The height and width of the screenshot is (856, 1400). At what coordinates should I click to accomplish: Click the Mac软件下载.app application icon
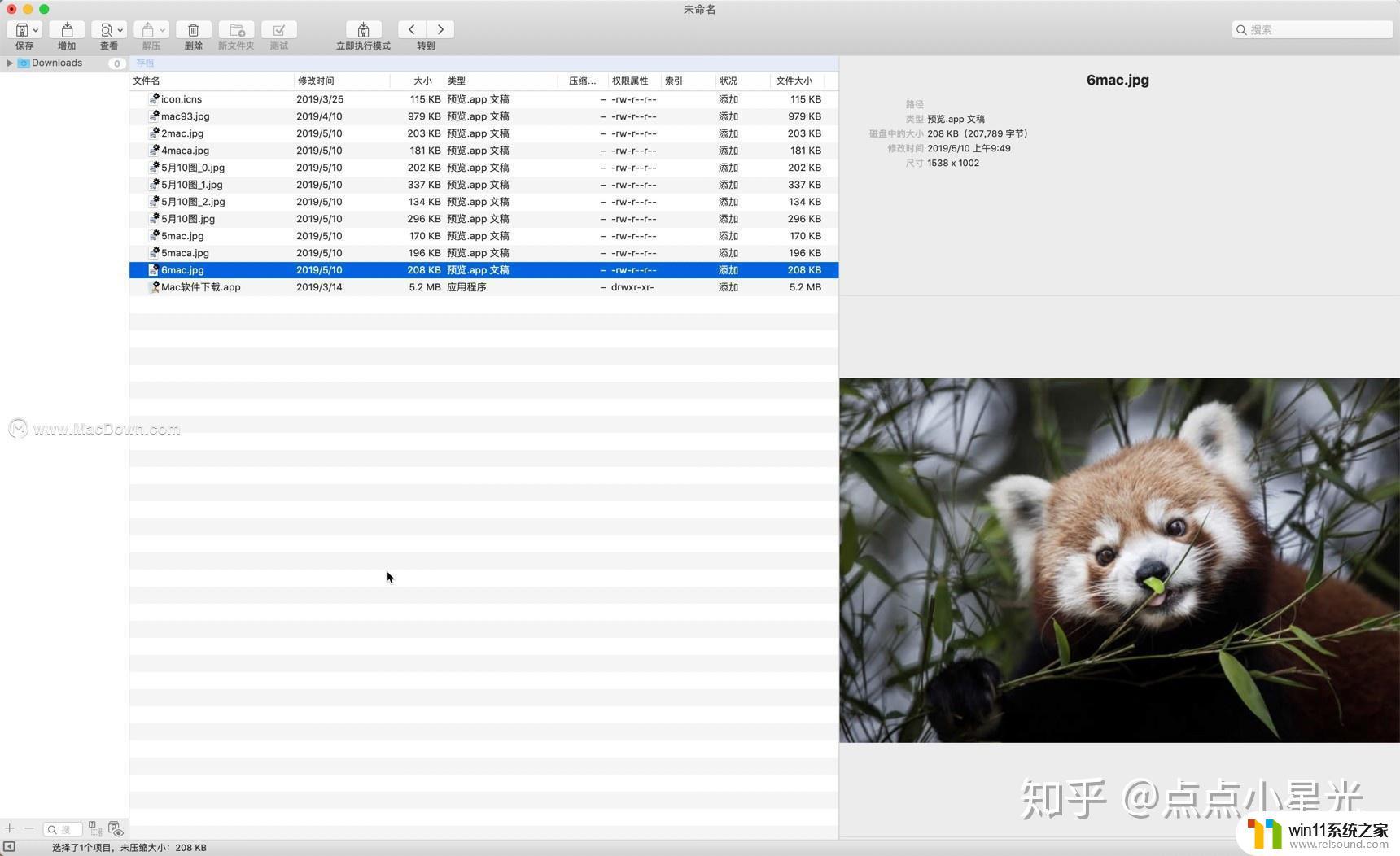(x=154, y=287)
